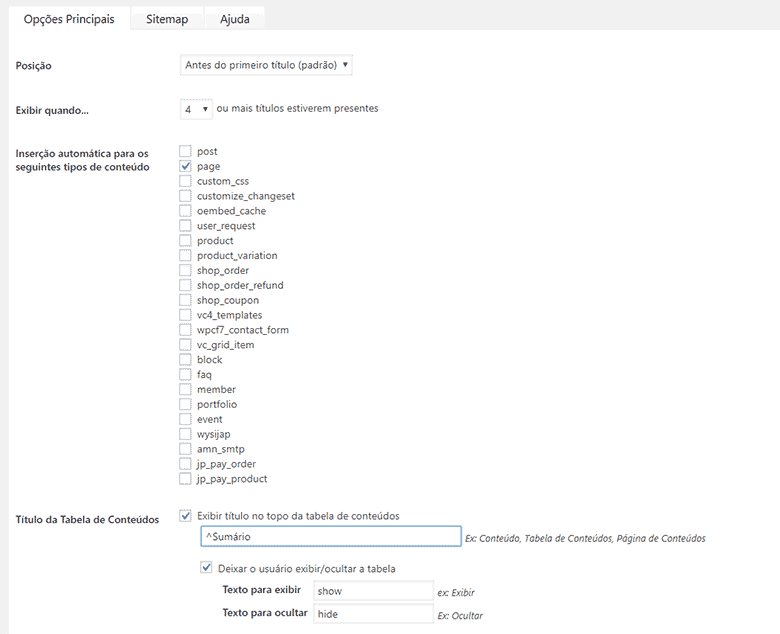
Task: Uncheck the page content type checkbox
Action: (x=185, y=166)
